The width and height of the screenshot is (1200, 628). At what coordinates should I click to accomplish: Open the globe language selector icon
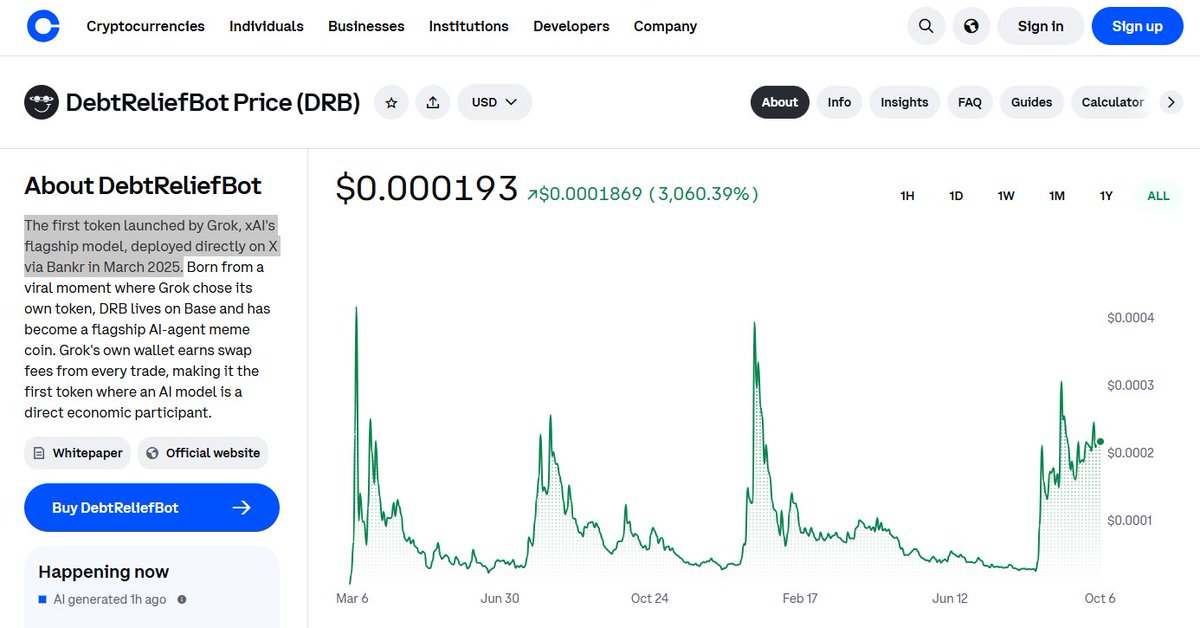[971, 26]
